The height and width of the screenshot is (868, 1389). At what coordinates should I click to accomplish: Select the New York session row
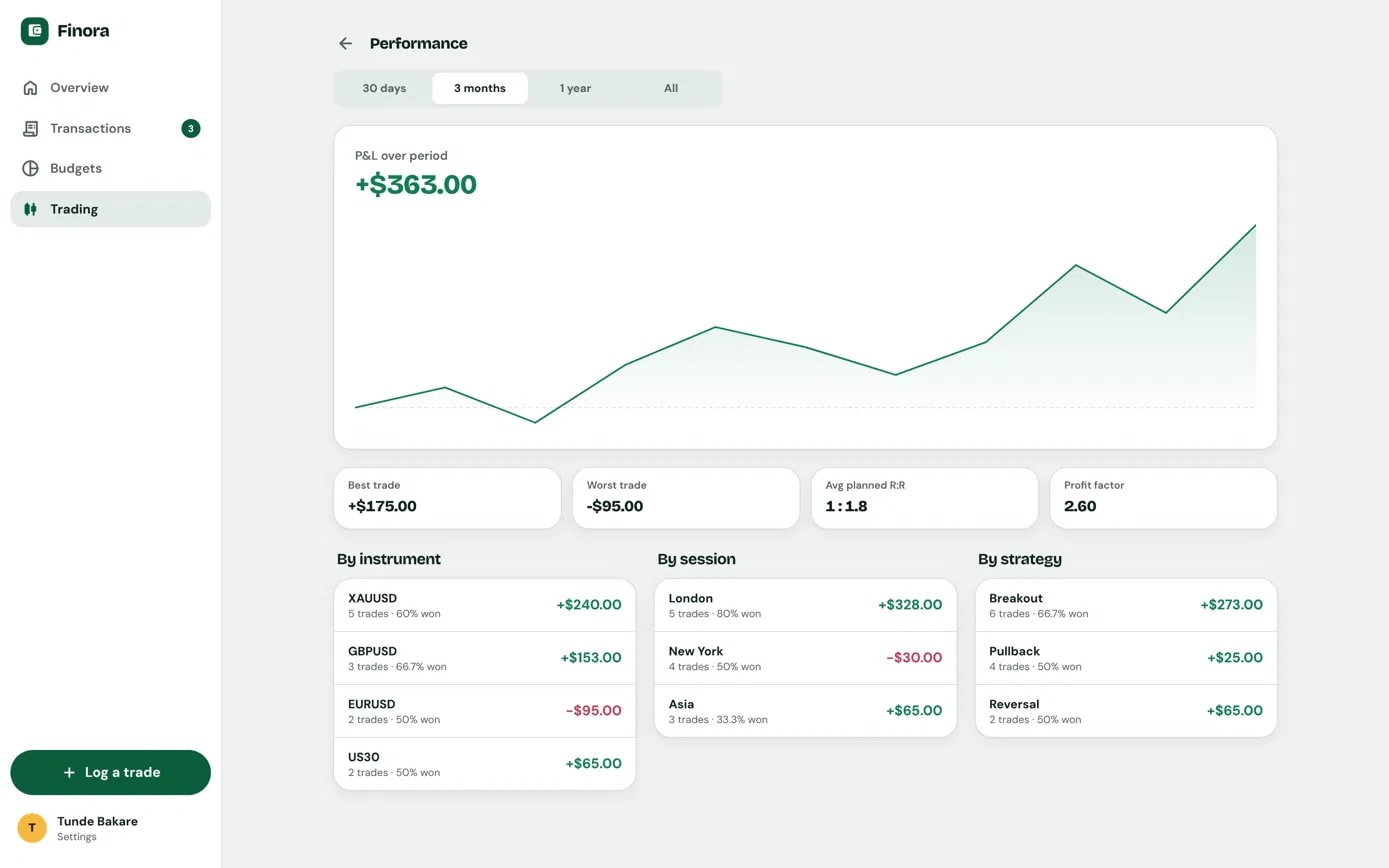805,658
